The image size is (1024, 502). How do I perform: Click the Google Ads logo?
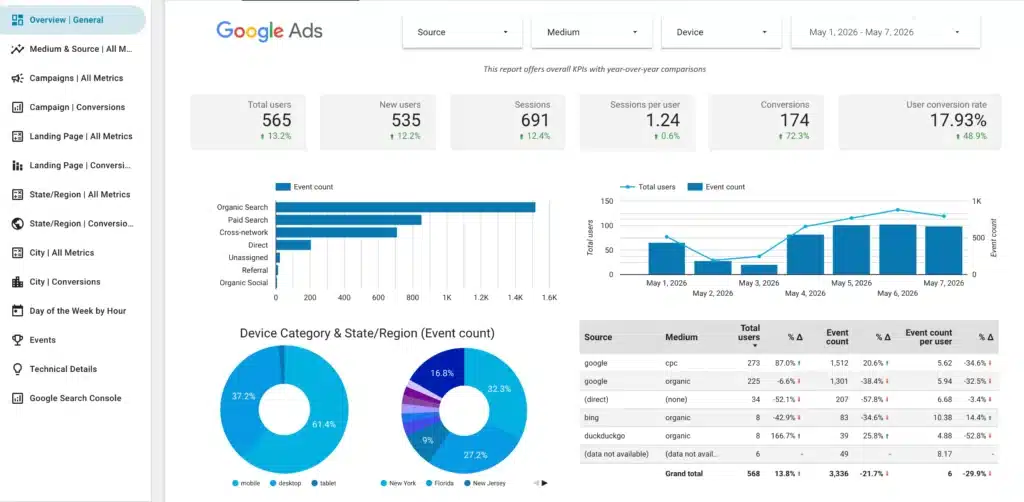(x=269, y=32)
